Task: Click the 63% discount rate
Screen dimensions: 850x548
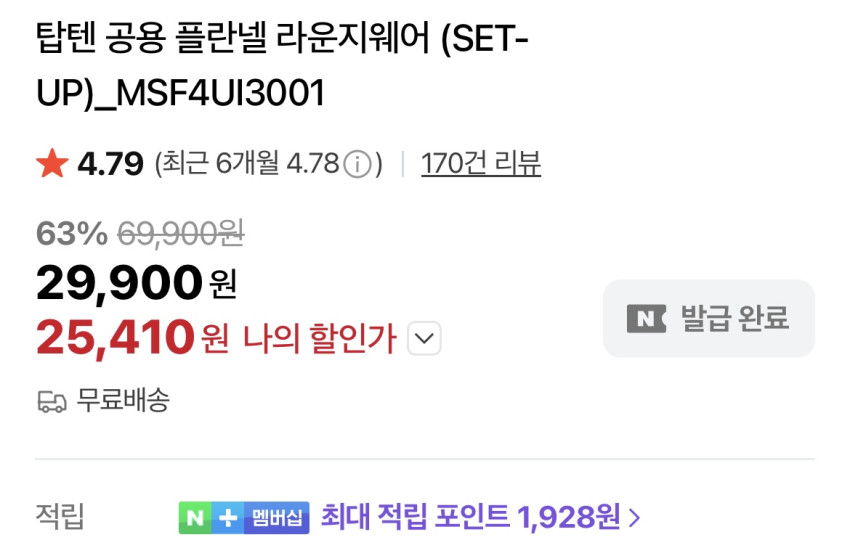Action: [71, 233]
